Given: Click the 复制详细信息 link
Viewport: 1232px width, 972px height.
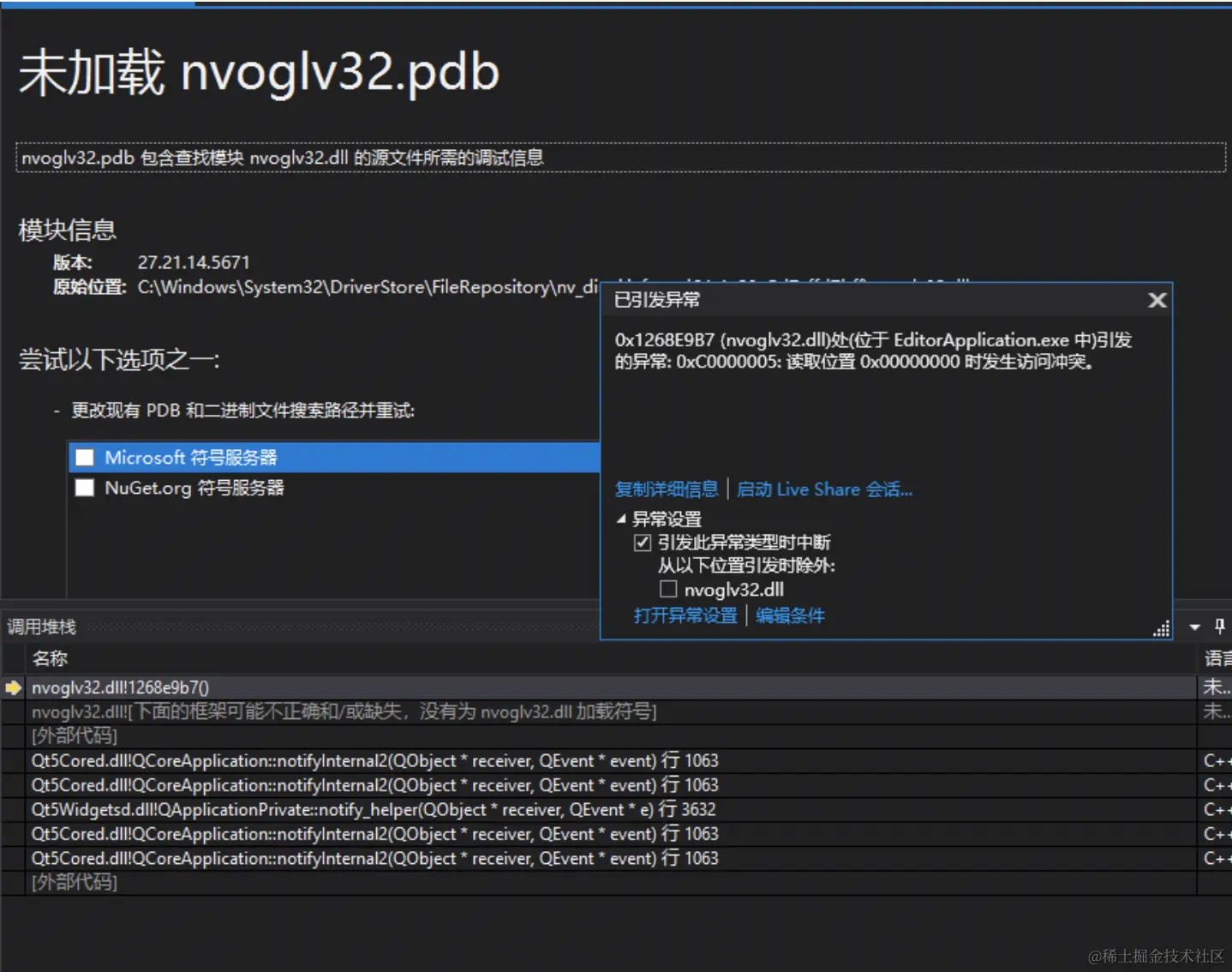Looking at the screenshot, I should [x=667, y=489].
